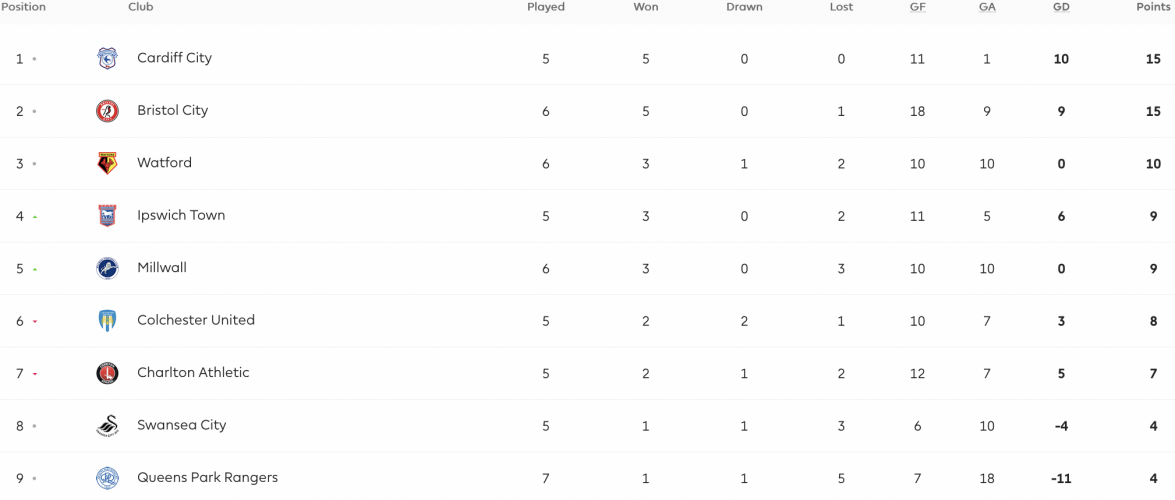This screenshot has width=1175, height=500.
Task: Click the GD column header
Action: pos(1061,7)
